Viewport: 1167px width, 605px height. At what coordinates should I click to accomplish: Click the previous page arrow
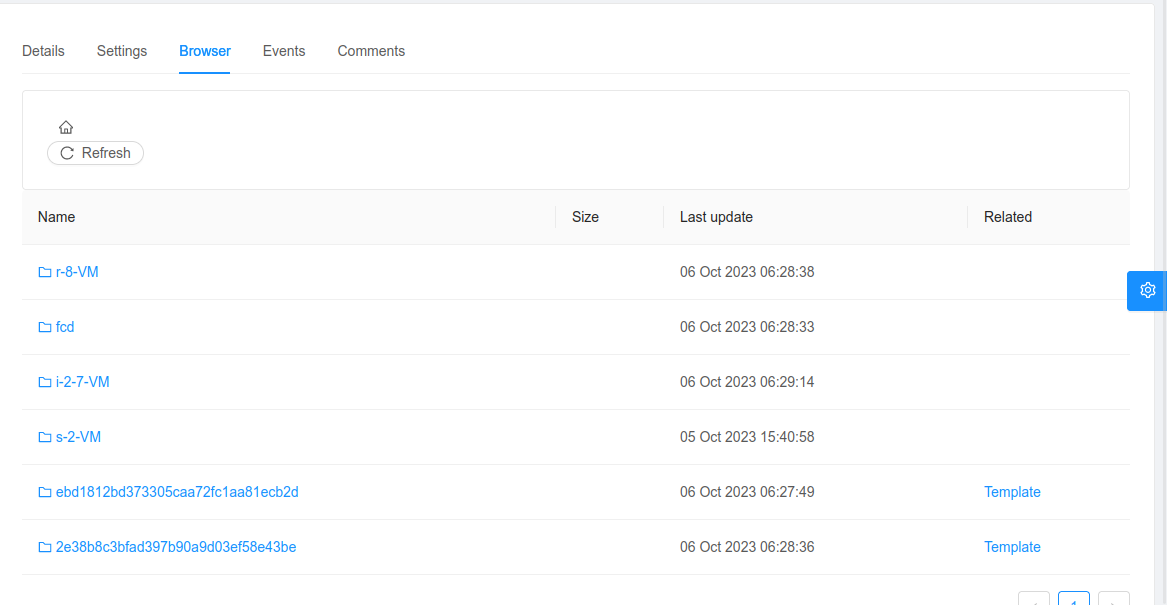click(x=1034, y=600)
